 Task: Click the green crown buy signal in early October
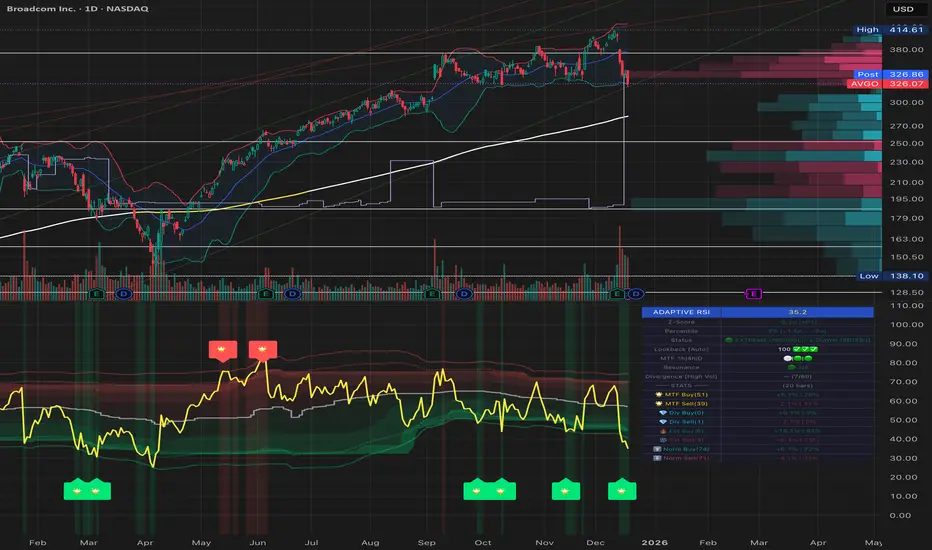pyautogui.click(x=501, y=489)
